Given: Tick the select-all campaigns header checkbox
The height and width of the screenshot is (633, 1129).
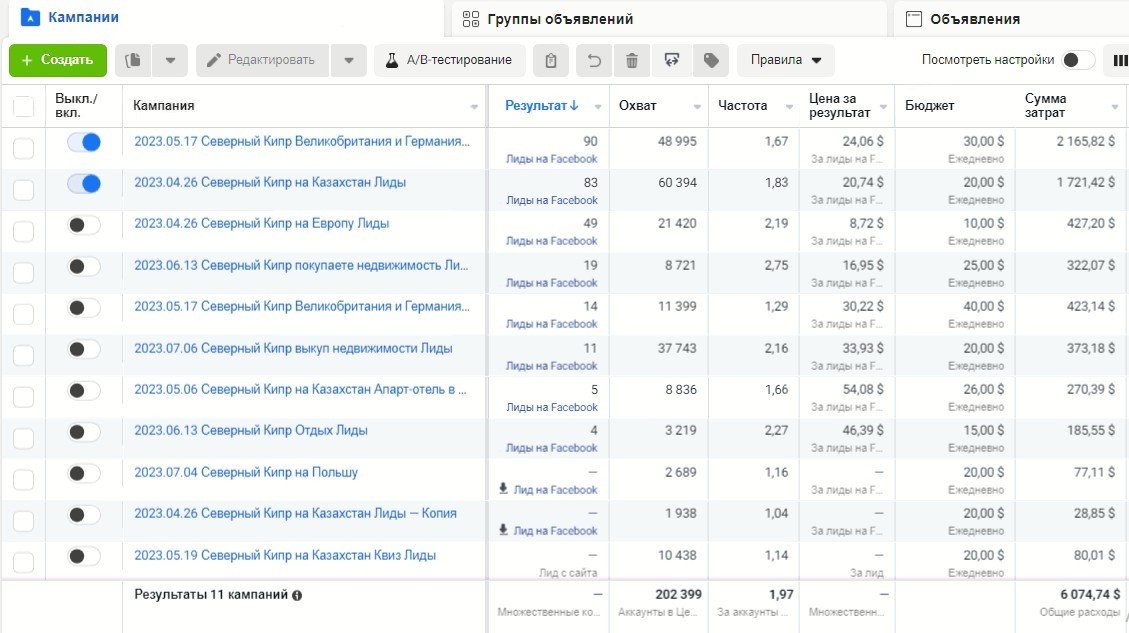Looking at the screenshot, I should [x=23, y=106].
